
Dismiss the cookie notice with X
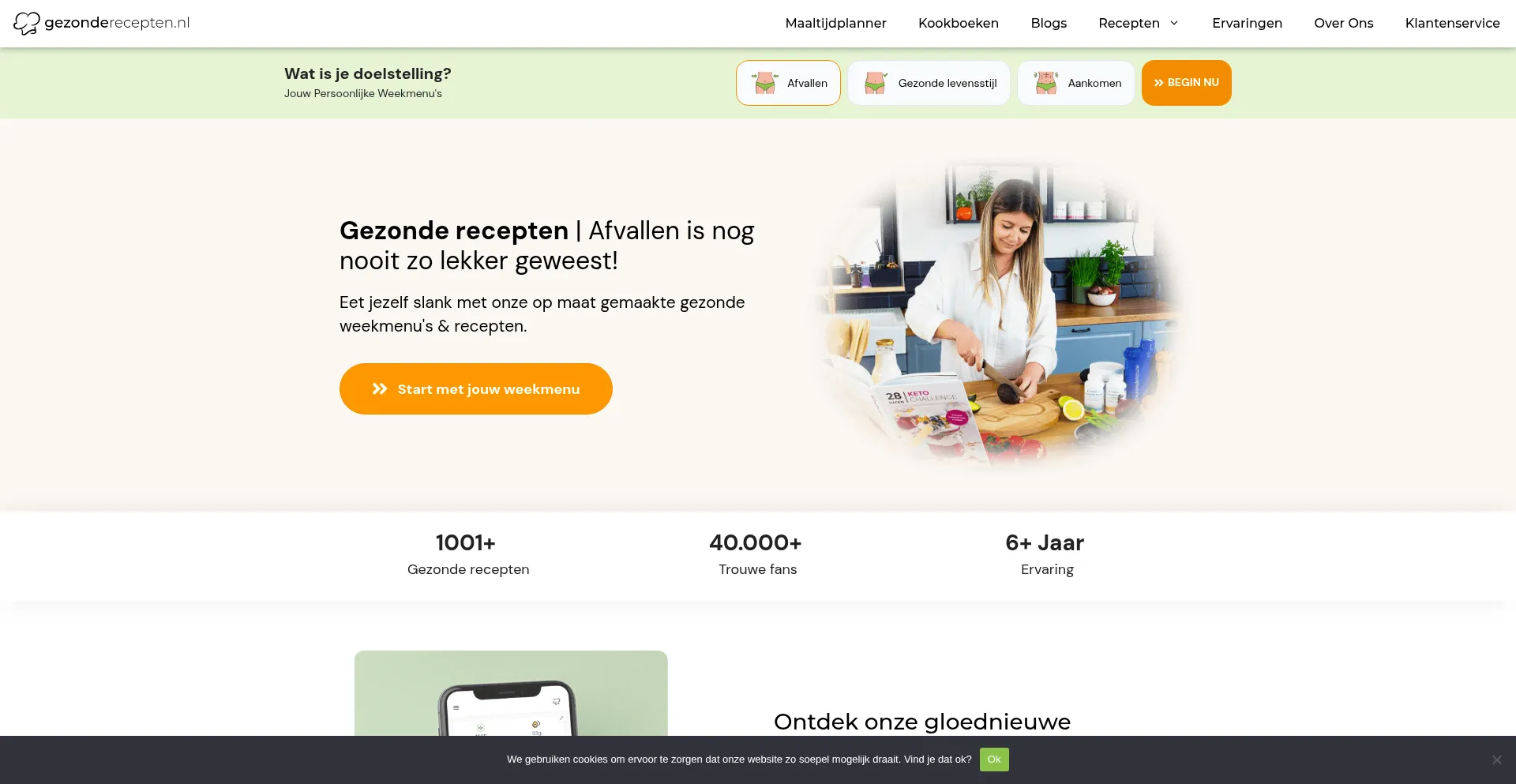point(1496,760)
